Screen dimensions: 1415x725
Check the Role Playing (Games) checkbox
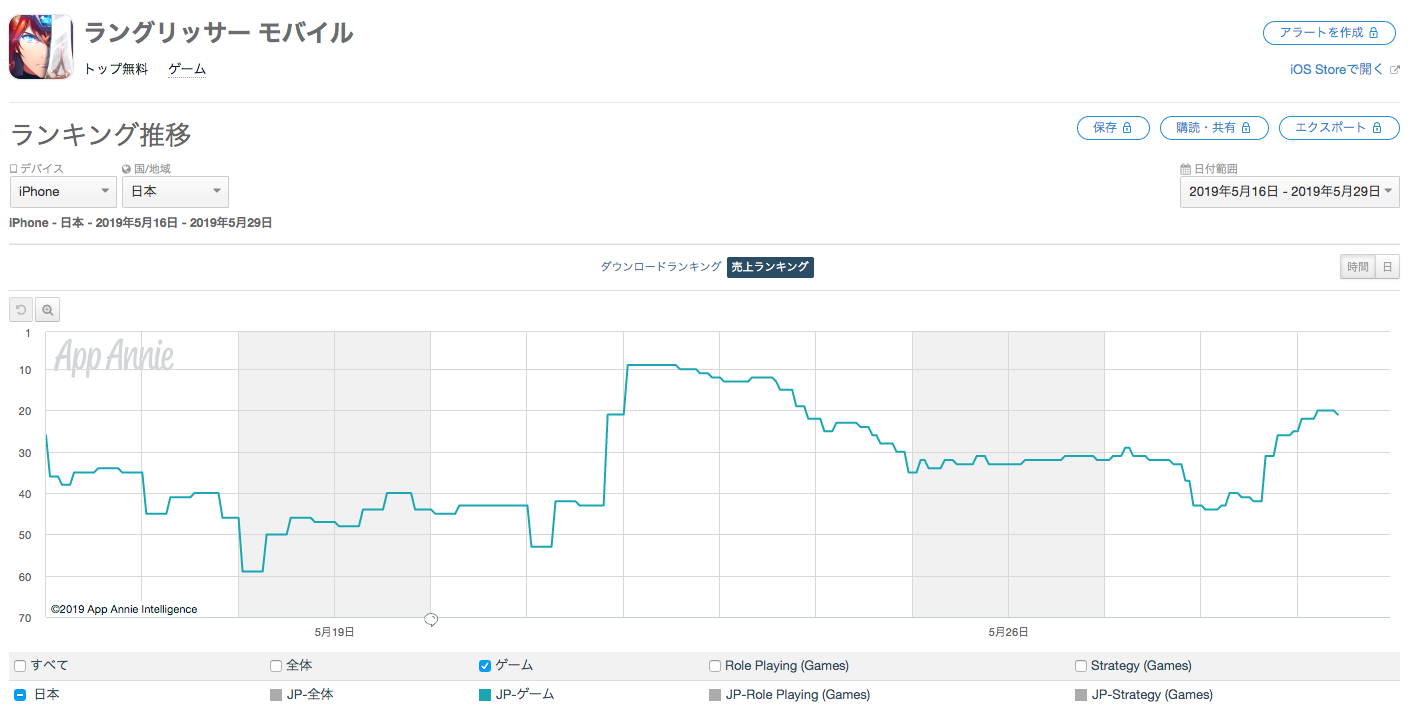pyautogui.click(x=715, y=666)
